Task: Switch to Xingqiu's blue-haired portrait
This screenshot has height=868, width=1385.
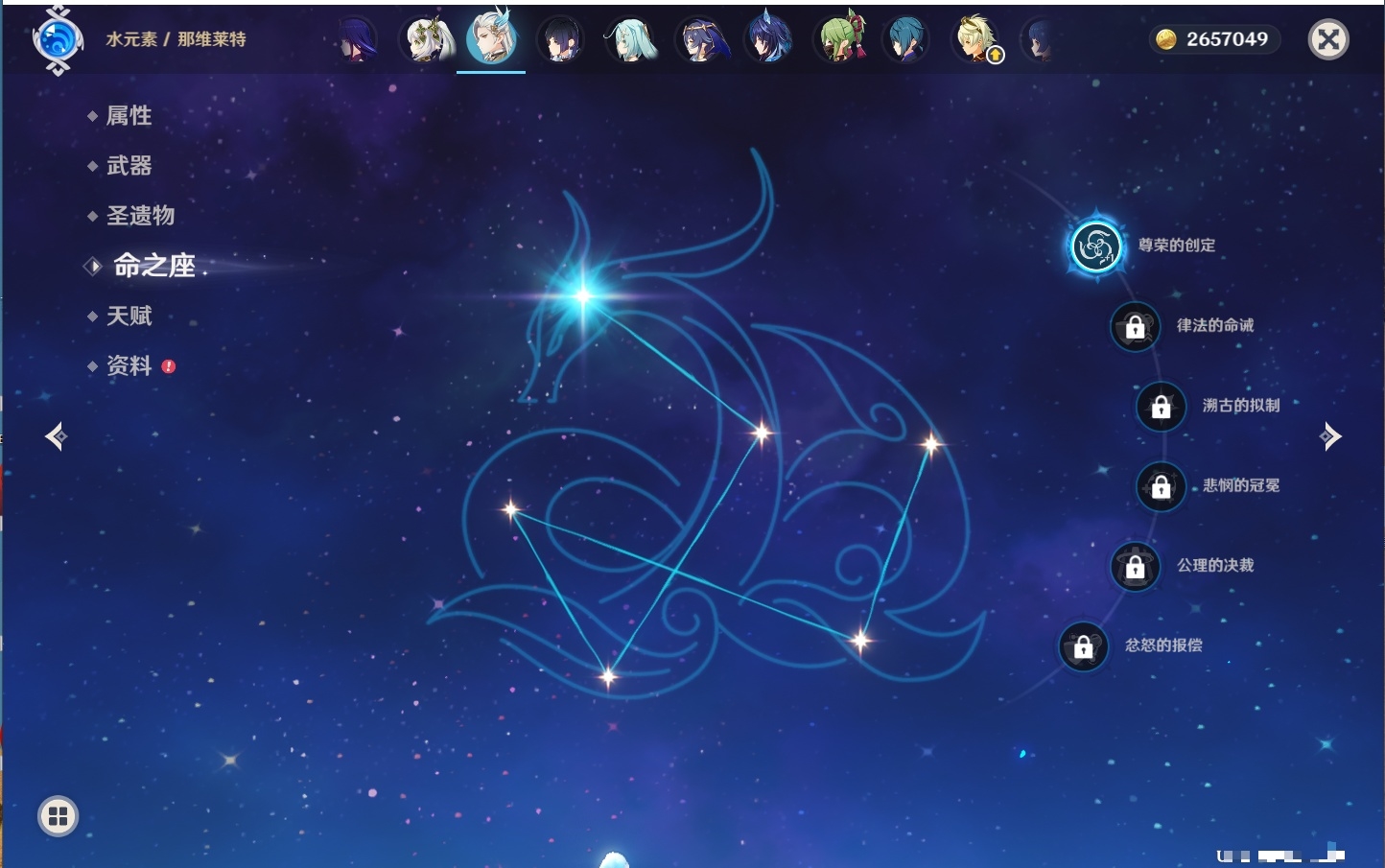Action: [x=906, y=40]
